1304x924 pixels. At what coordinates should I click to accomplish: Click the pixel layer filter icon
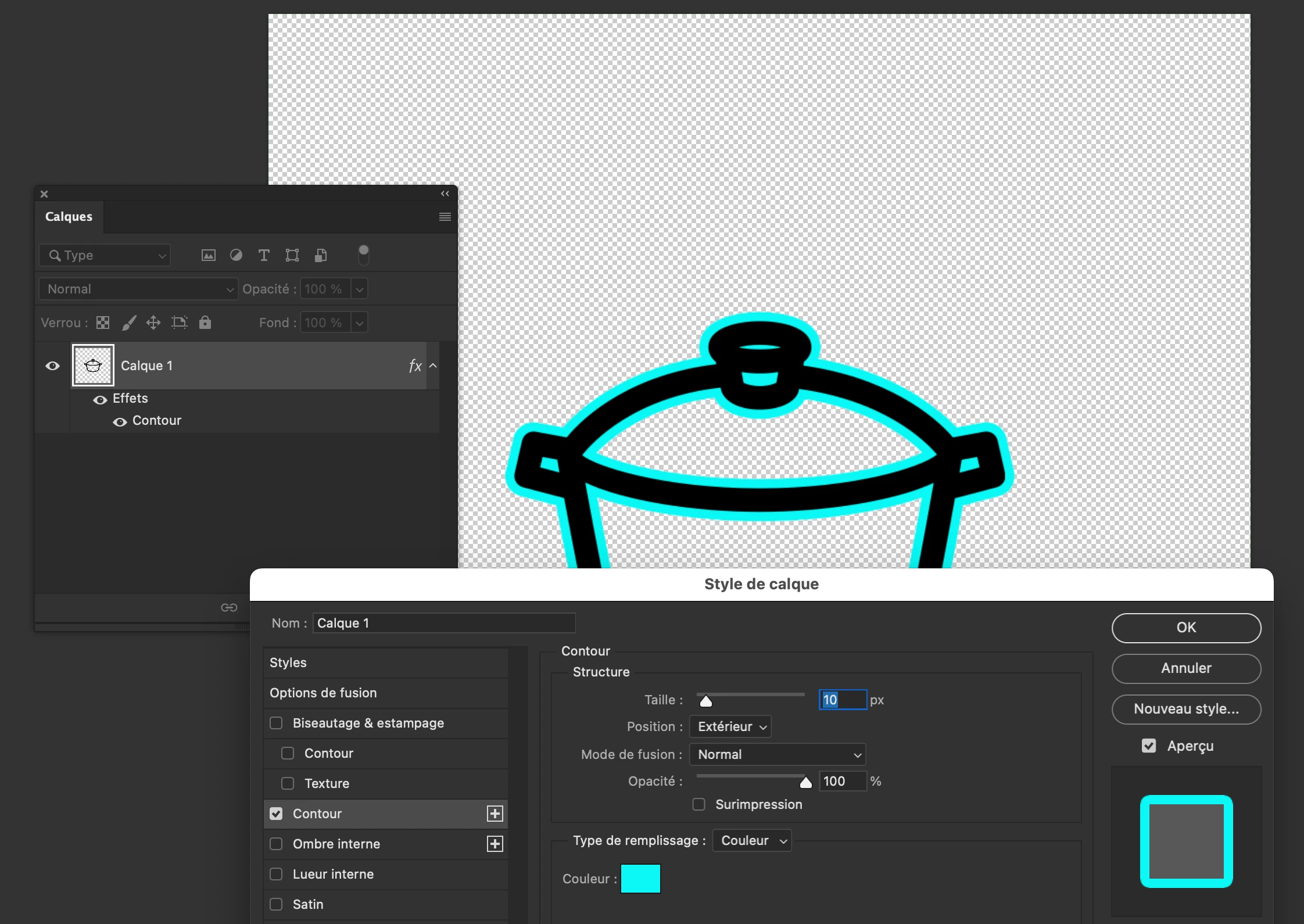(208, 255)
